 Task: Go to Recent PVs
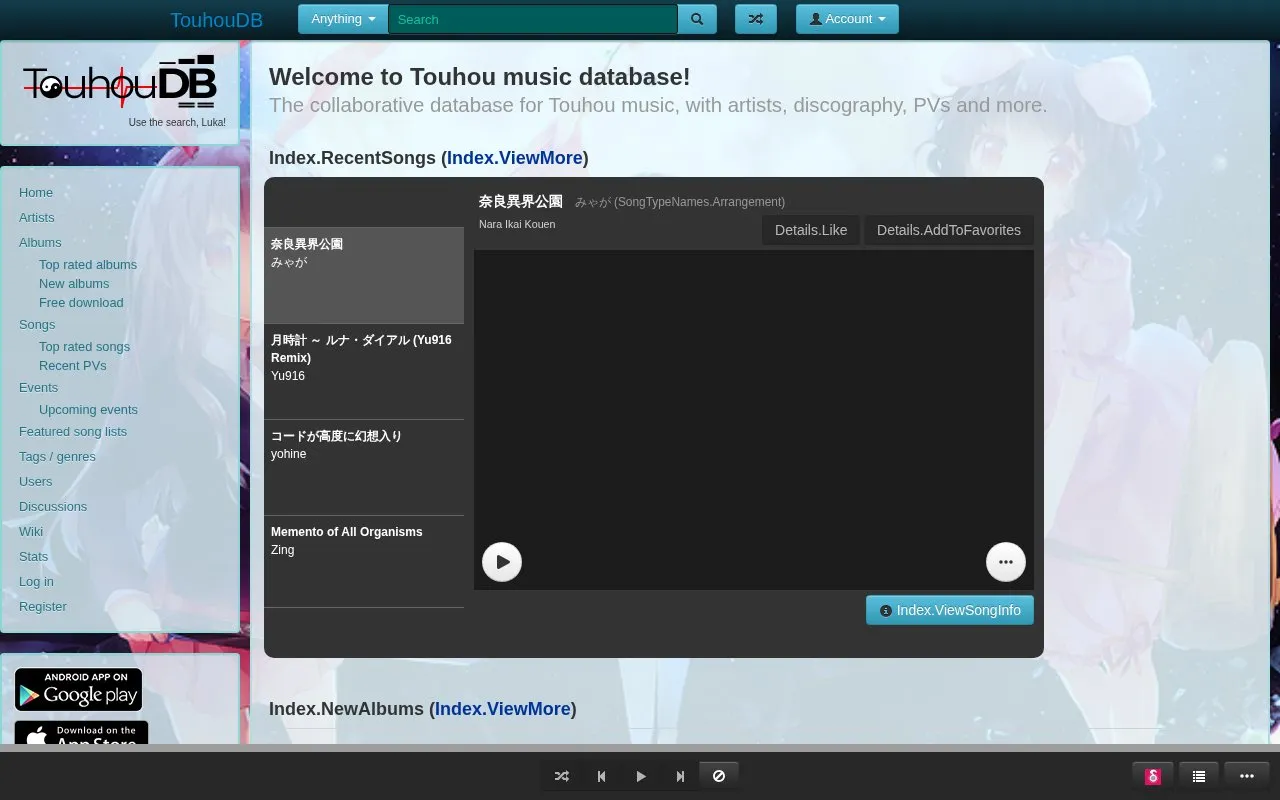click(73, 366)
